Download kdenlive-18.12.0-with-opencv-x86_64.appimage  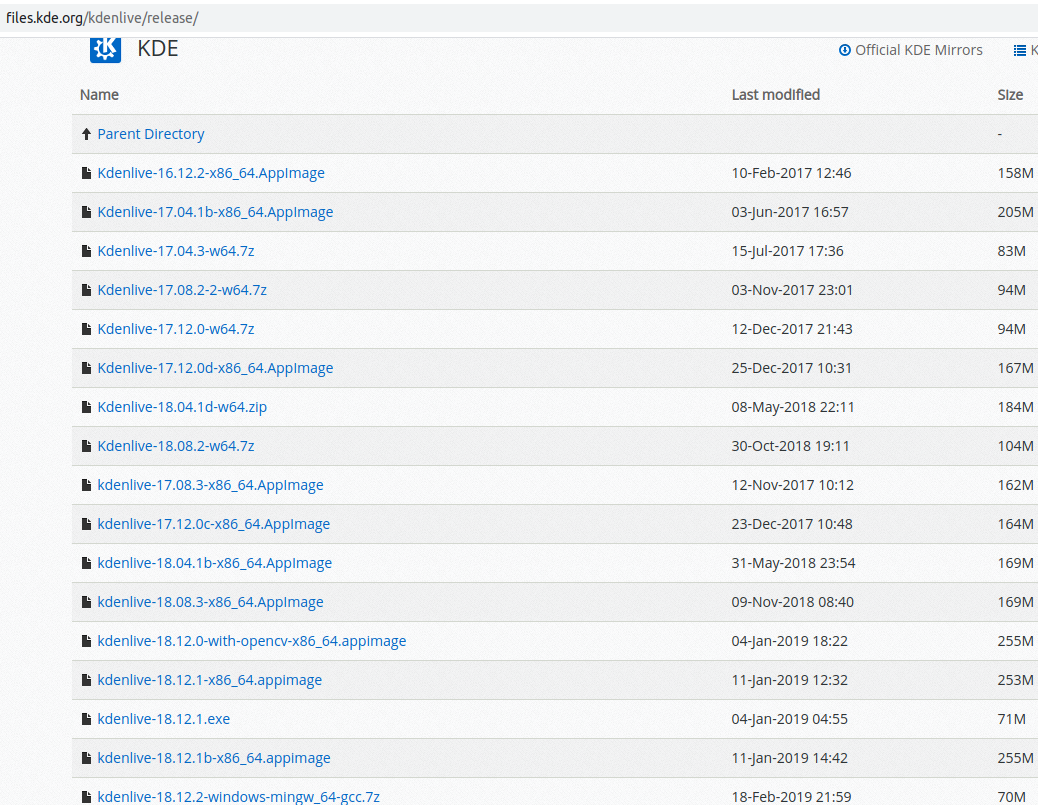point(252,642)
